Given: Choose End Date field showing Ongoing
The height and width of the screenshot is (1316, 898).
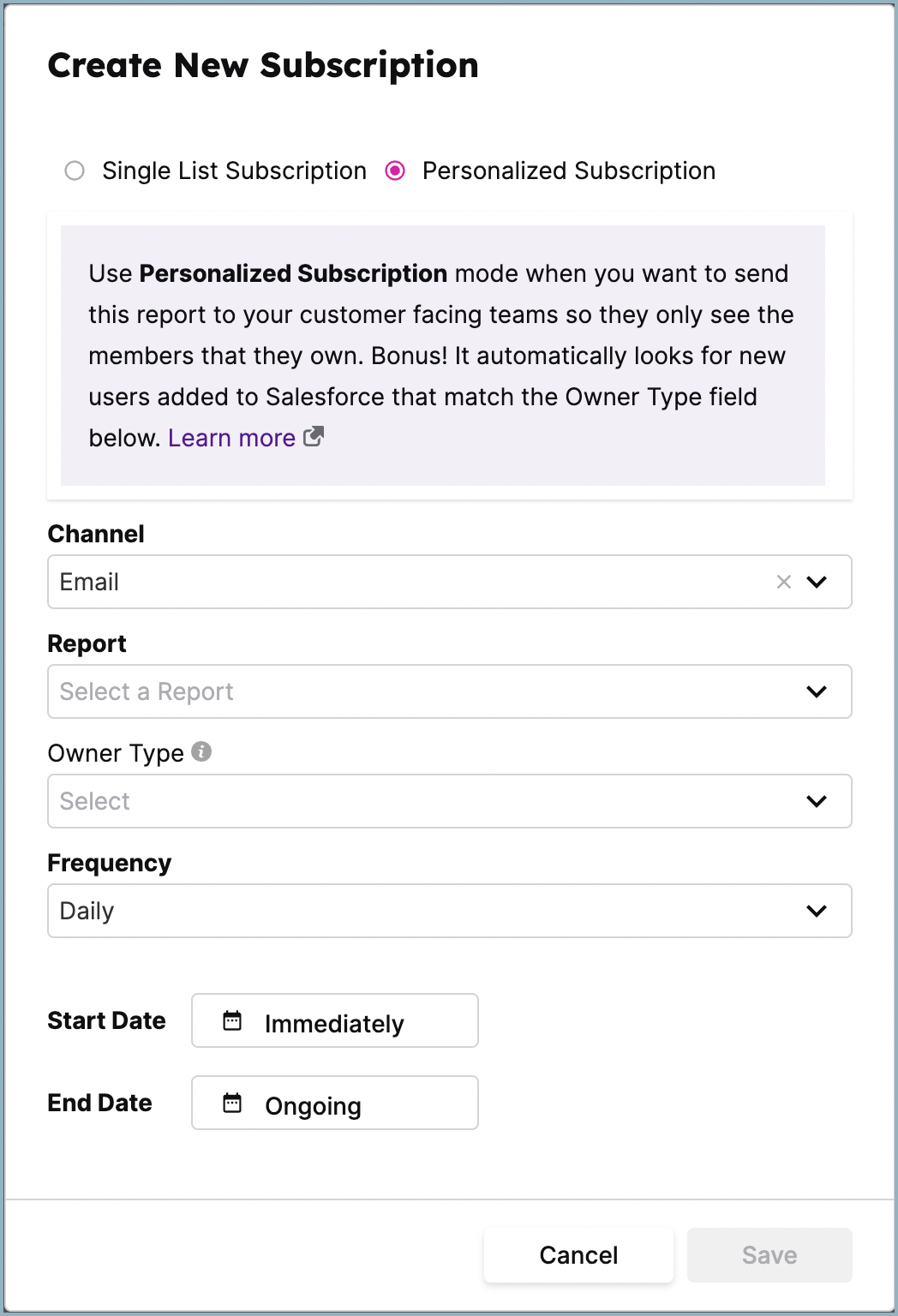Looking at the screenshot, I should coord(335,1103).
